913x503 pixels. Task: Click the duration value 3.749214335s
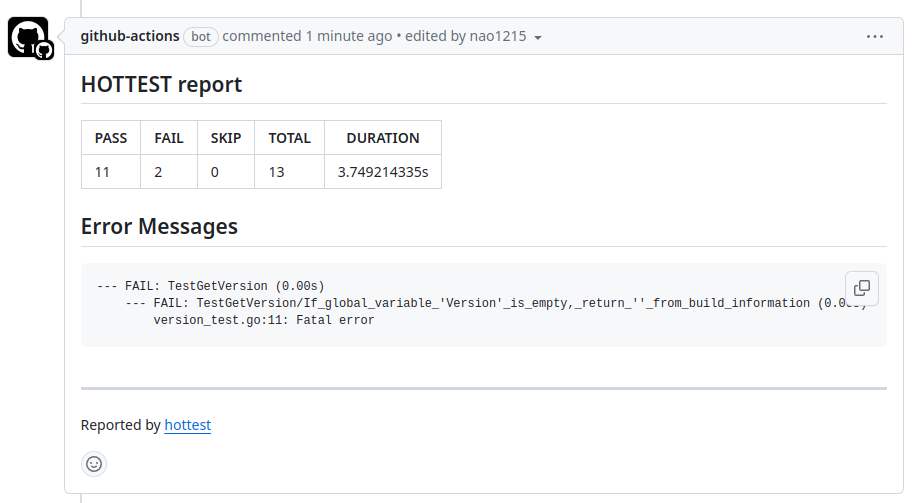383,172
